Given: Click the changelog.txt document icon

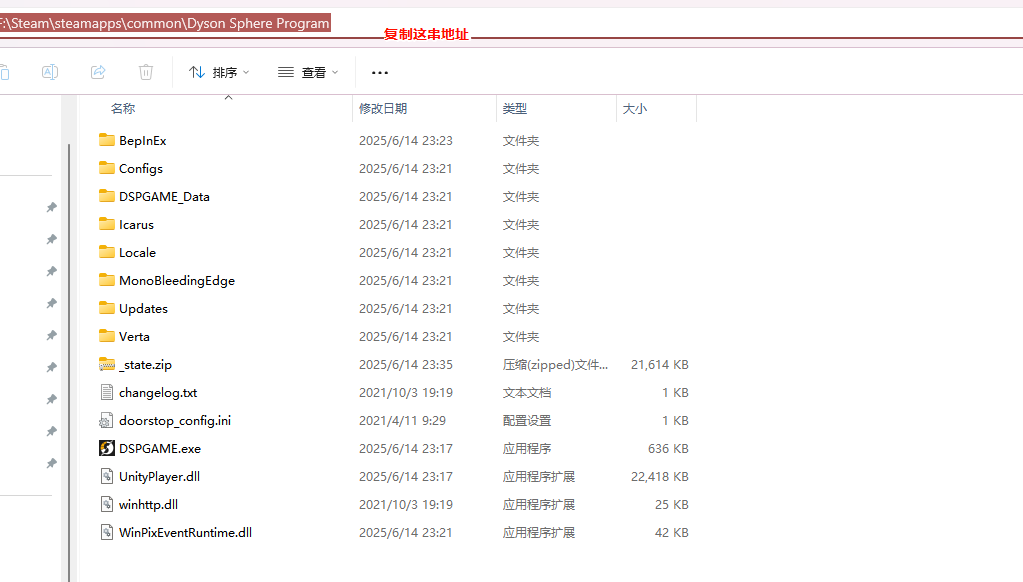Looking at the screenshot, I should tap(107, 392).
